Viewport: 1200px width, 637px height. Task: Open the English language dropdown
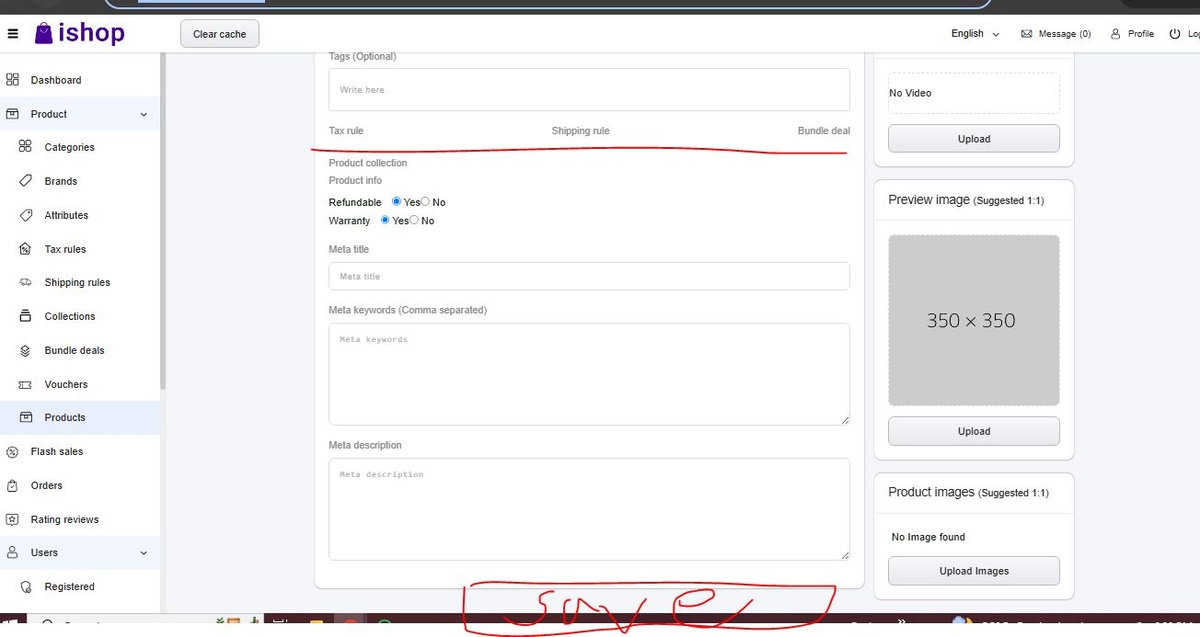[974, 34]
